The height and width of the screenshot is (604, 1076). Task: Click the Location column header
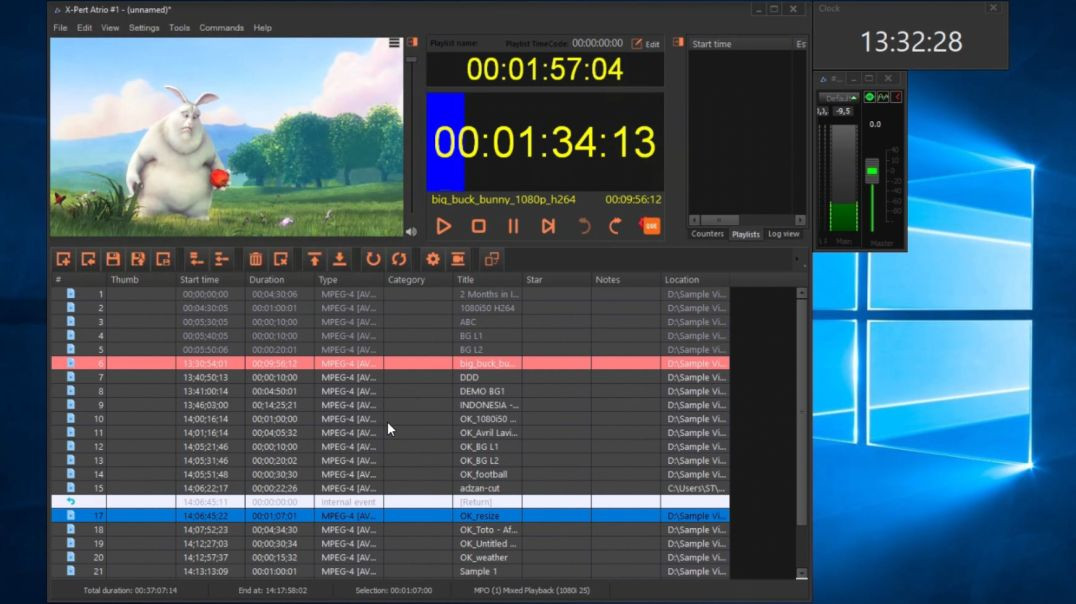[x=695, y=279]
